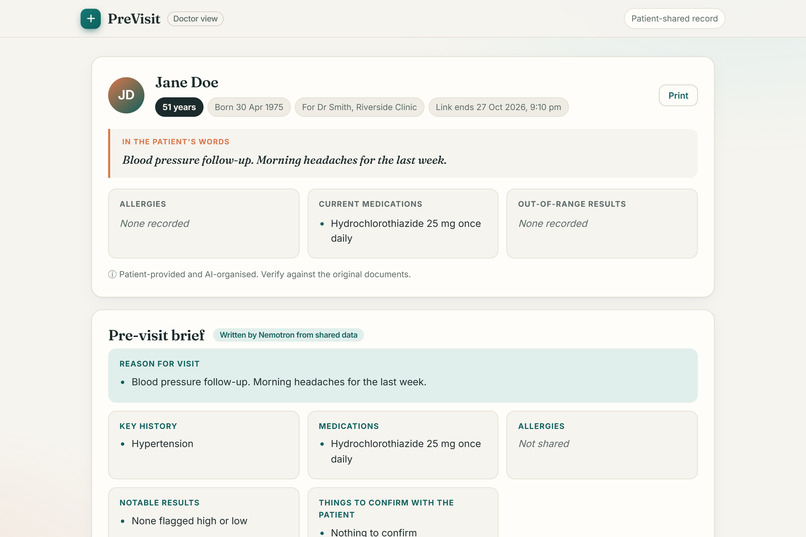Click None recorded under Out-of-range results
806x537 pixels.
coord(553,224)
